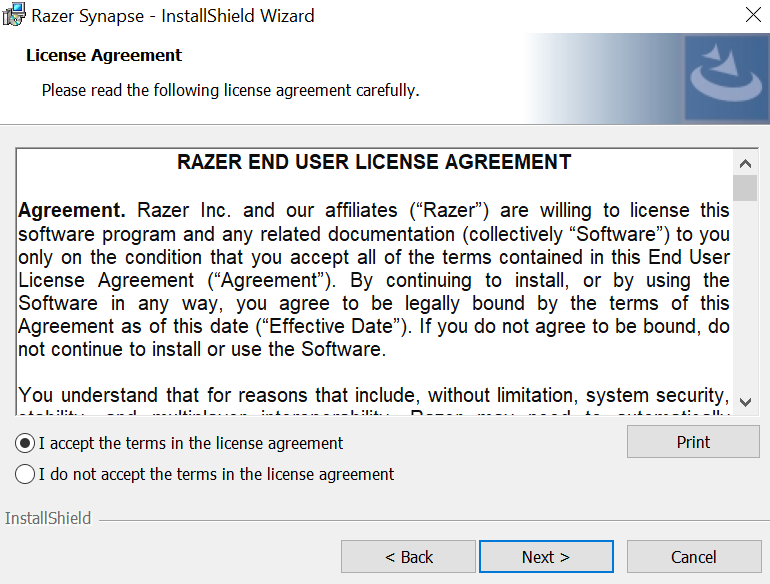The height and width of the screenshot is (584, 770).
Task: Click the InstallShield logo graphic in header
Action: (x=726, y=78)
